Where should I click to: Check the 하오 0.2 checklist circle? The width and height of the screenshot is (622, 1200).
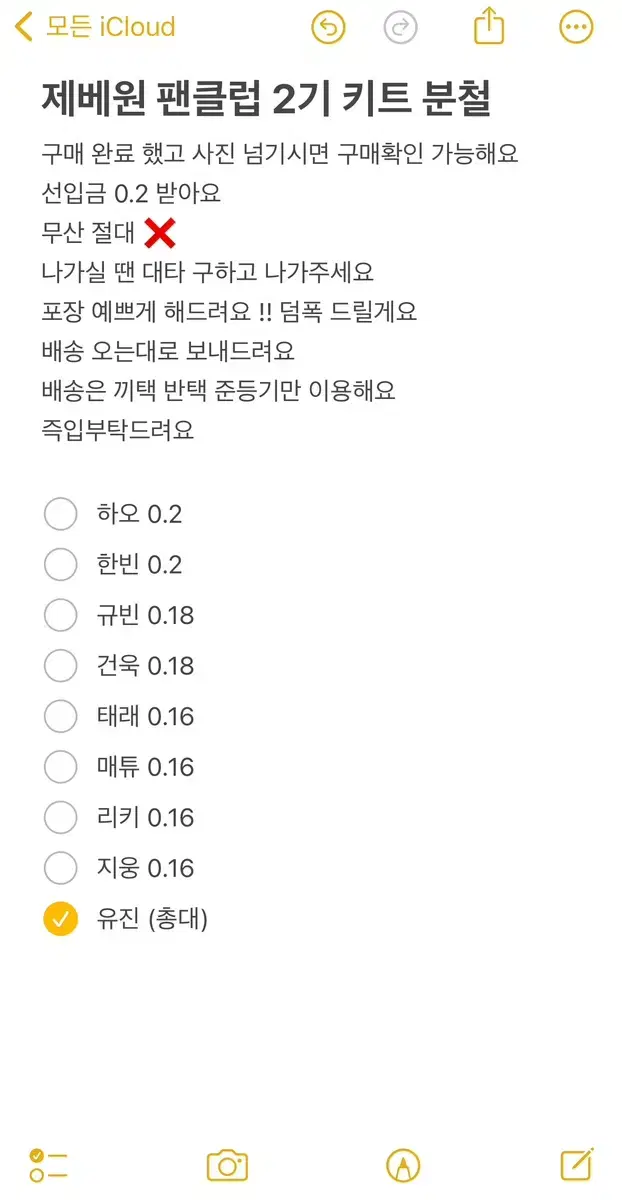click(x=60, y=514)
